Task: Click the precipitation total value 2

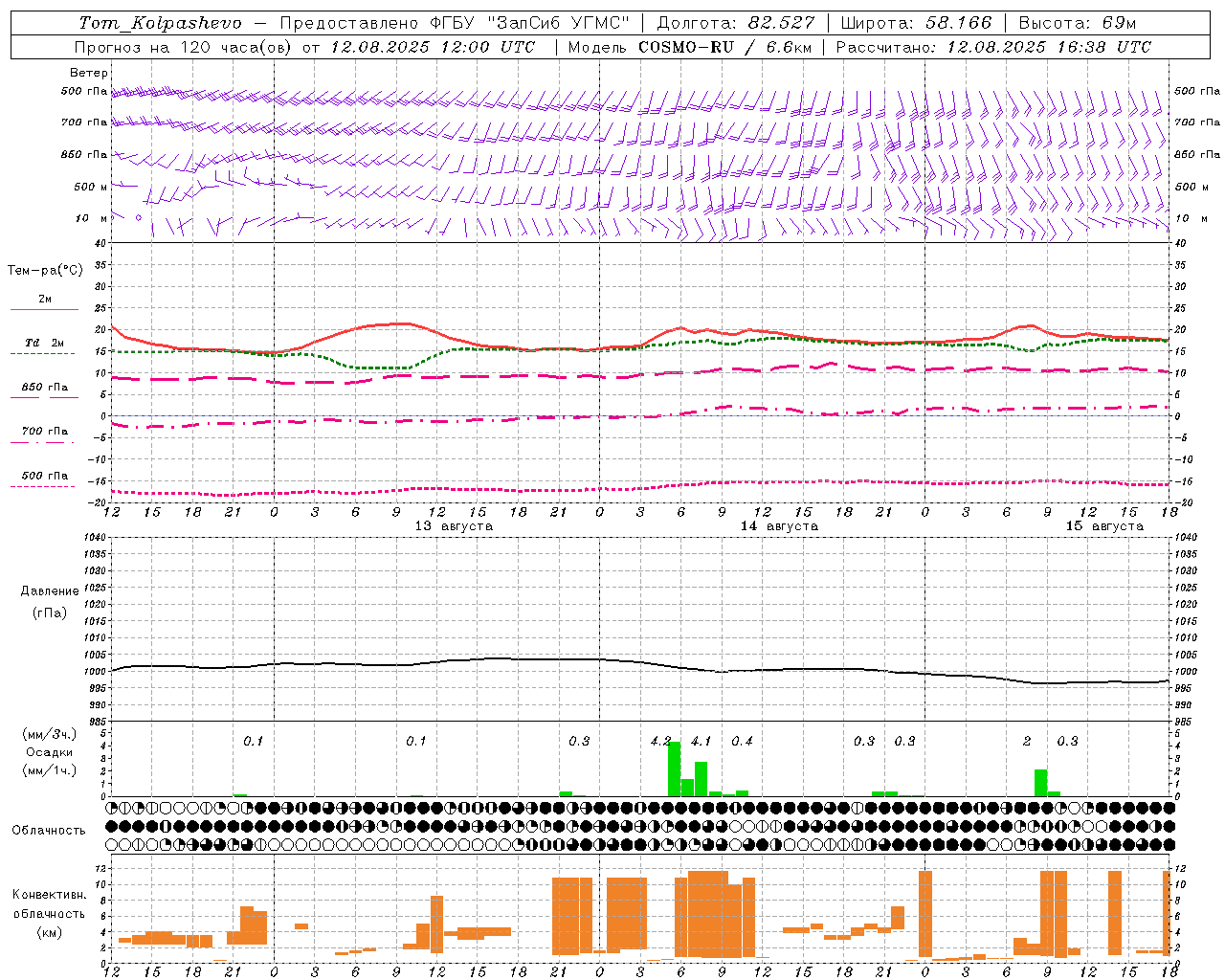Action: pyautogui.click(x=1027, y=741)
